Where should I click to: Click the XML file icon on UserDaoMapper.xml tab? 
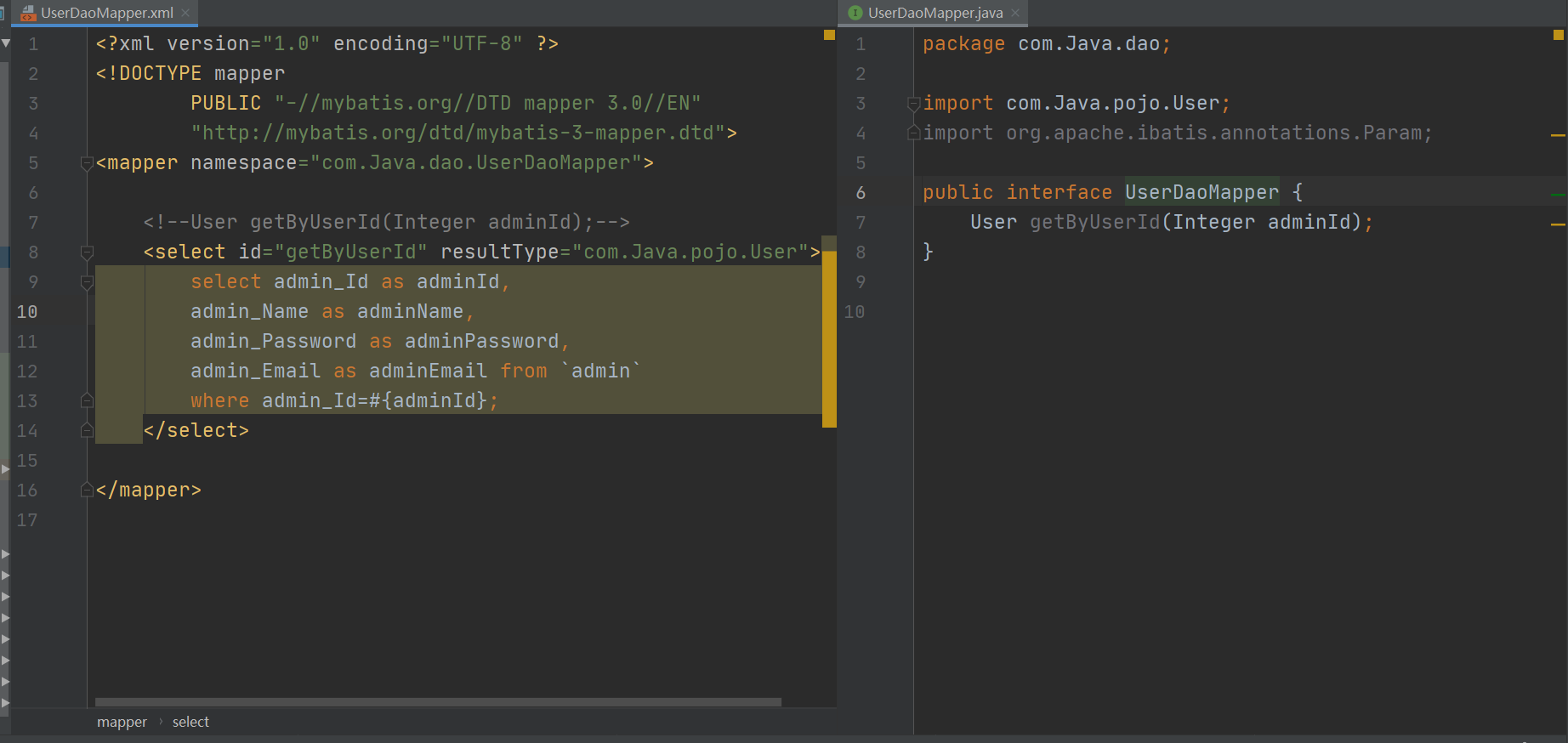coord(28,13)
